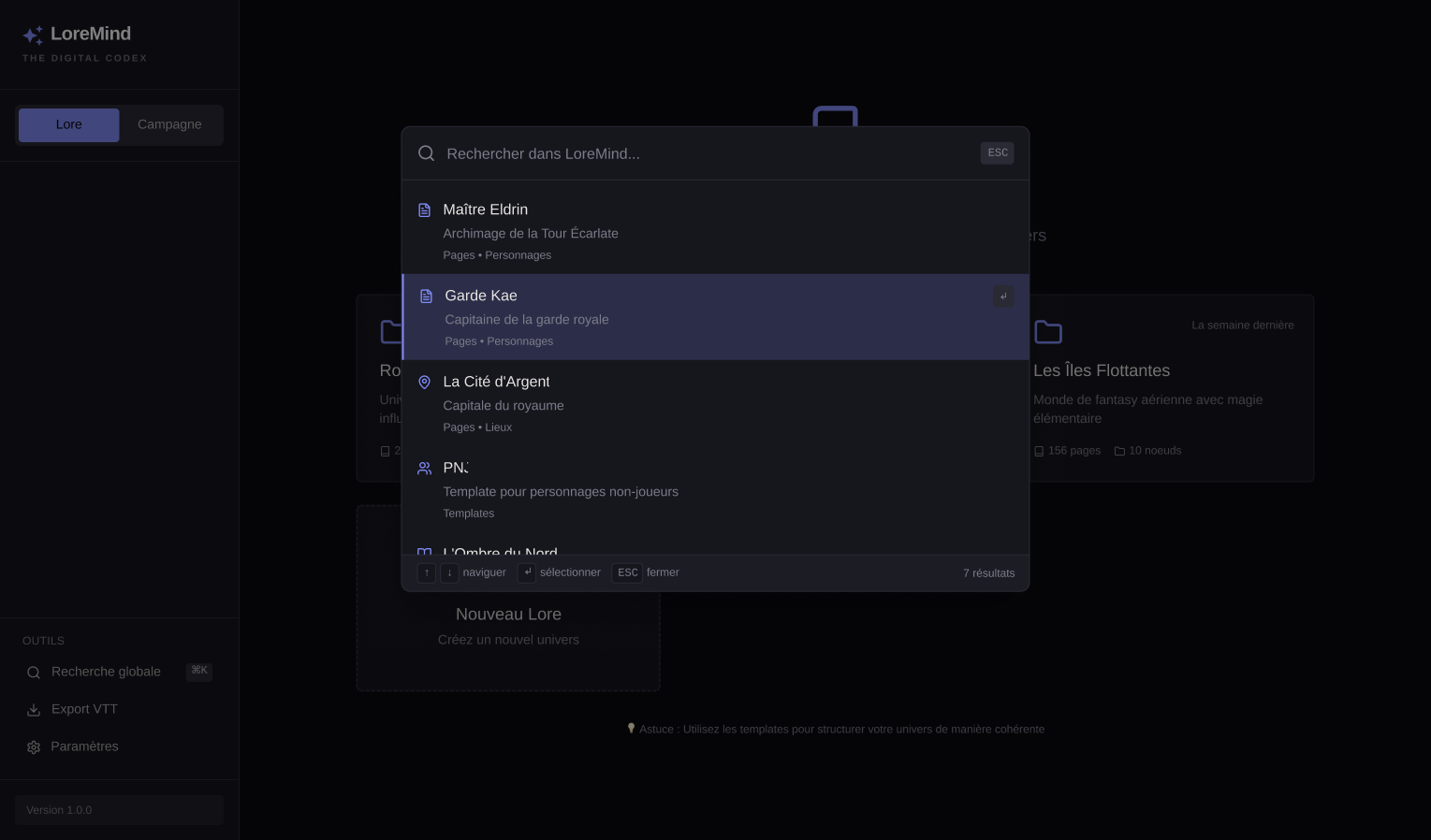The width and height of the screenshot is (1431, 840).
Task: Click the folder icon of Les Îles Flottantes
Action: point(1047,332)
